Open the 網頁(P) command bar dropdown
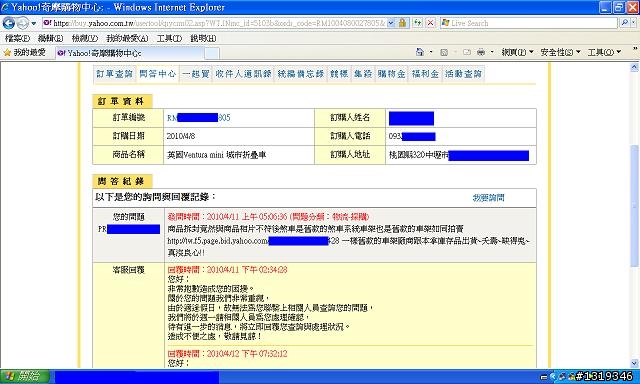 coord(518,52)
